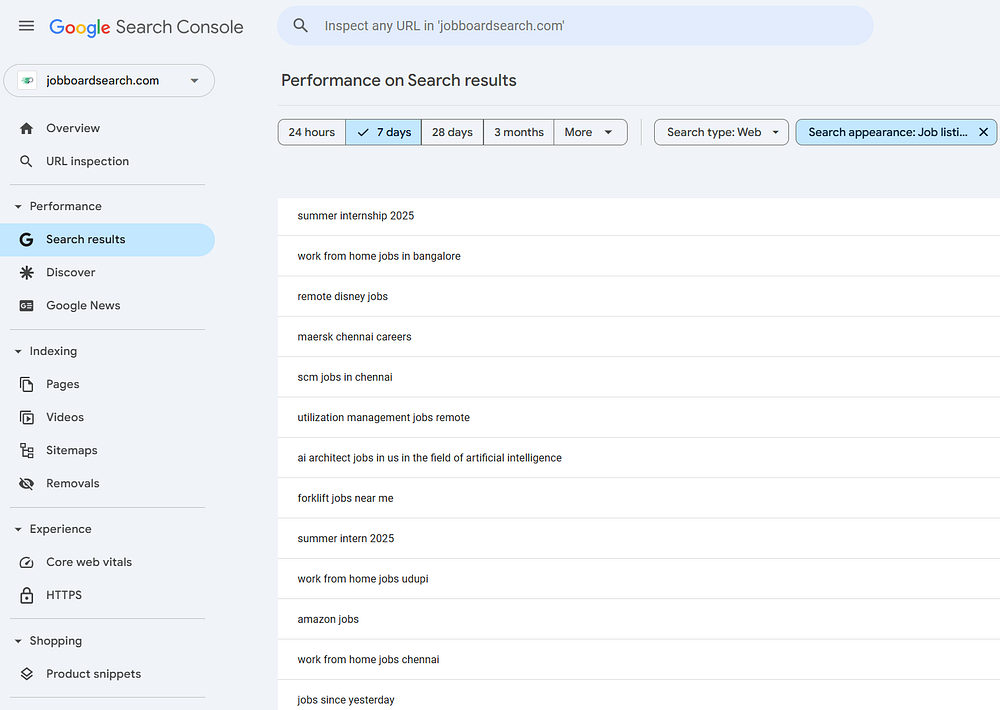Image resolution: width=1000 pixels, height=710 pixels.
Task: Remove the Search appearance filter with X
Action: click(x=983, y=132)
